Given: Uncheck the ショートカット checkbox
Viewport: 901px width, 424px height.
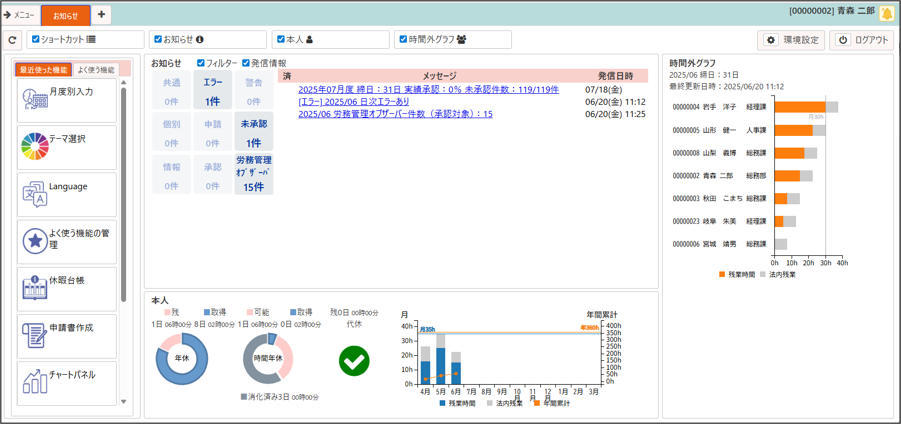Looking at the screenshot, I should coord(36,40).
